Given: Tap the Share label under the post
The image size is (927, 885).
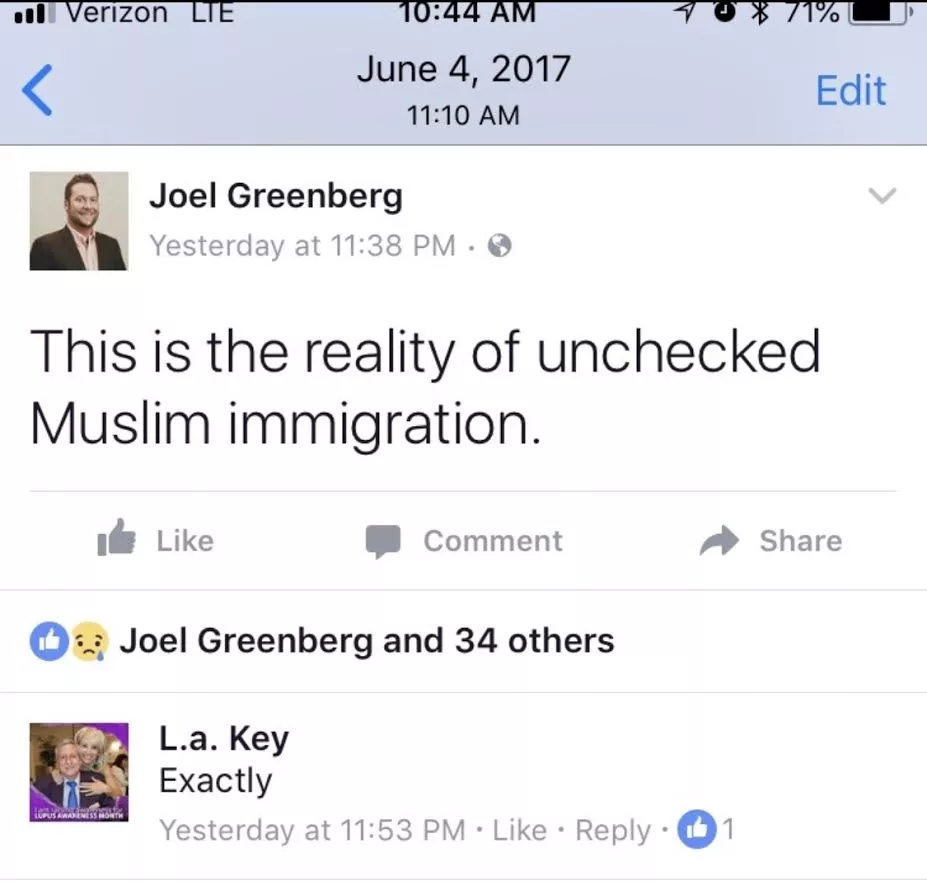Looking at the screenshot, I should pyautogui.click(x=800, y=540).
